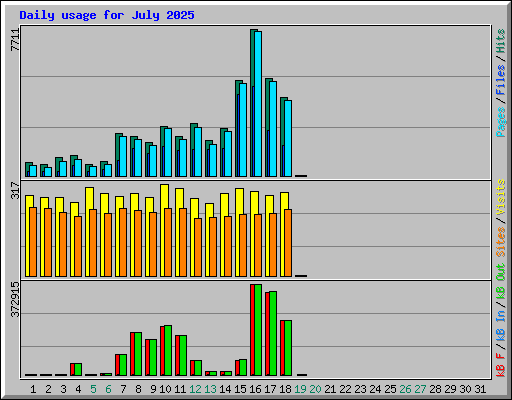Screen dimensions: 512x400
Task: Click day label 10 on the x-axis
Action: [165, 389]
